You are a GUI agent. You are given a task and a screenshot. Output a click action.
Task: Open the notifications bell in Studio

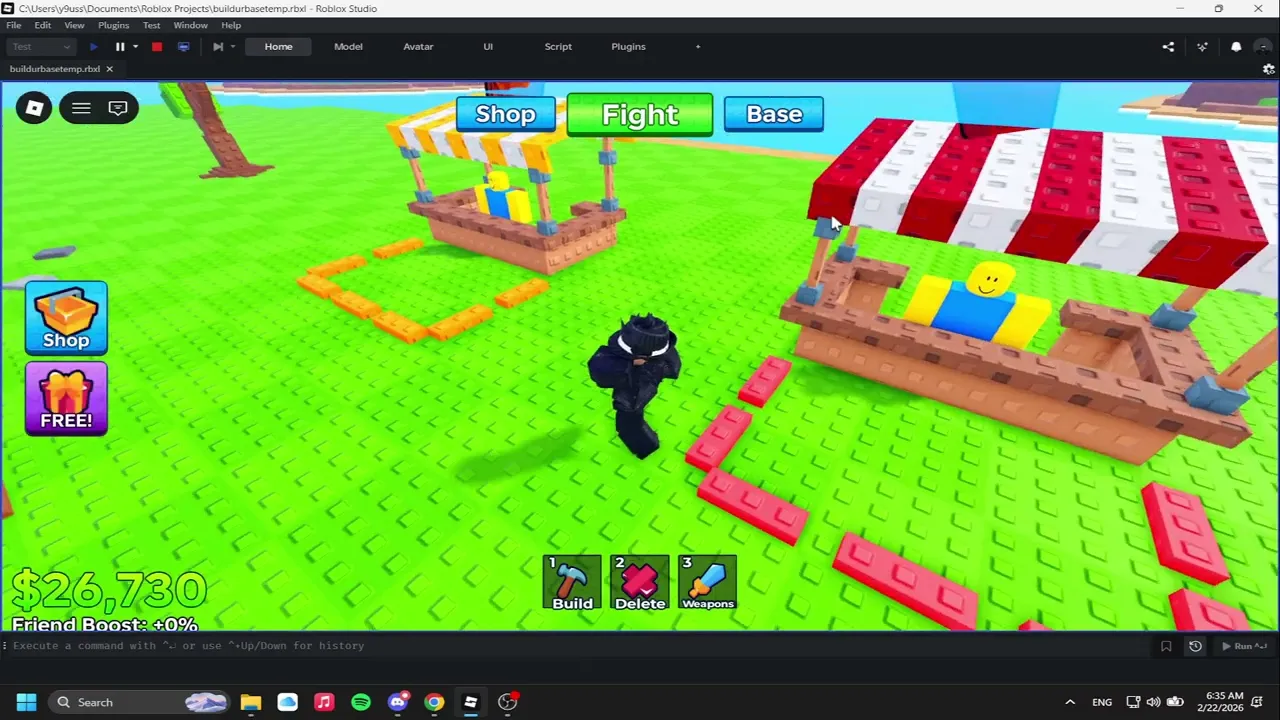1236,46
